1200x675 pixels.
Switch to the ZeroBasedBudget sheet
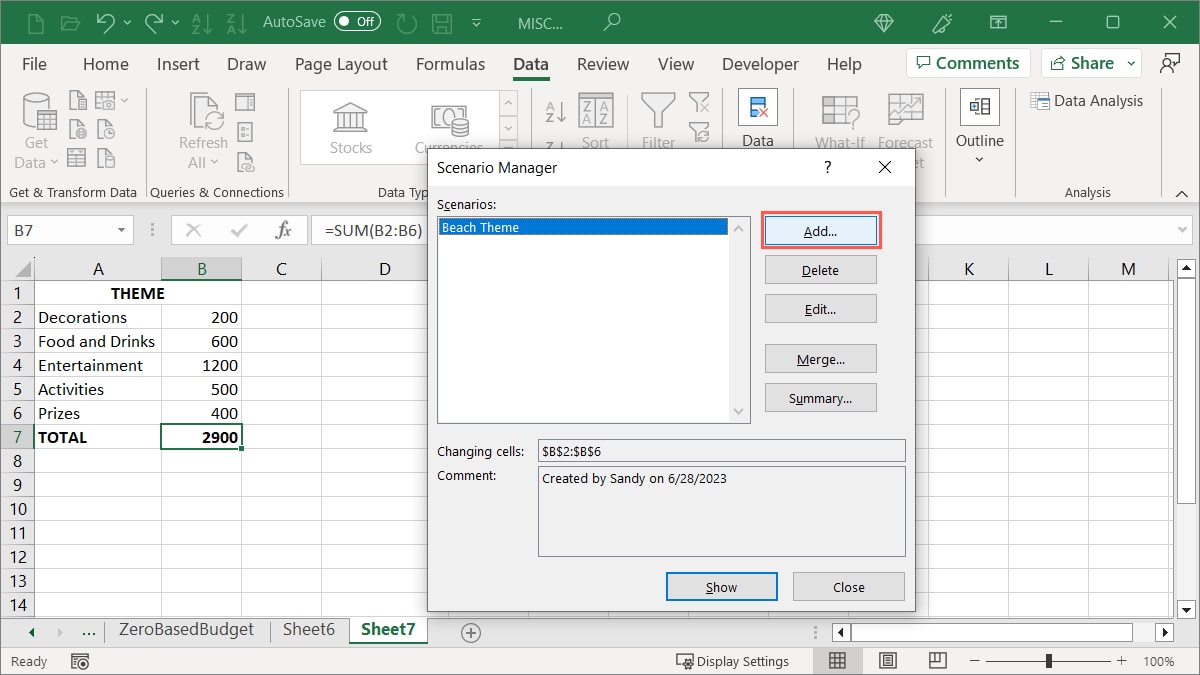[x=185, y=630]
